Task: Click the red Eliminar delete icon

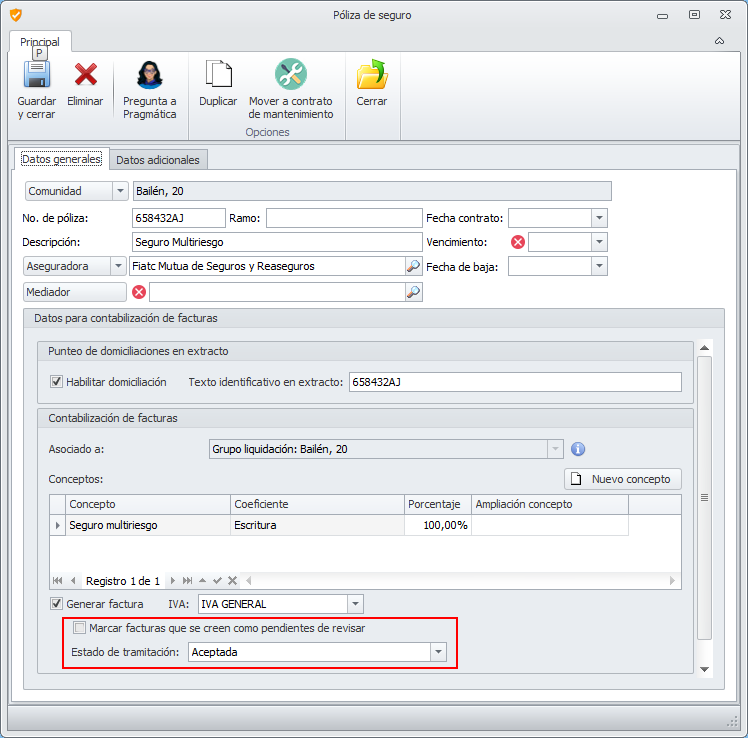Action: pyautogui.click(x=85, y=74)
